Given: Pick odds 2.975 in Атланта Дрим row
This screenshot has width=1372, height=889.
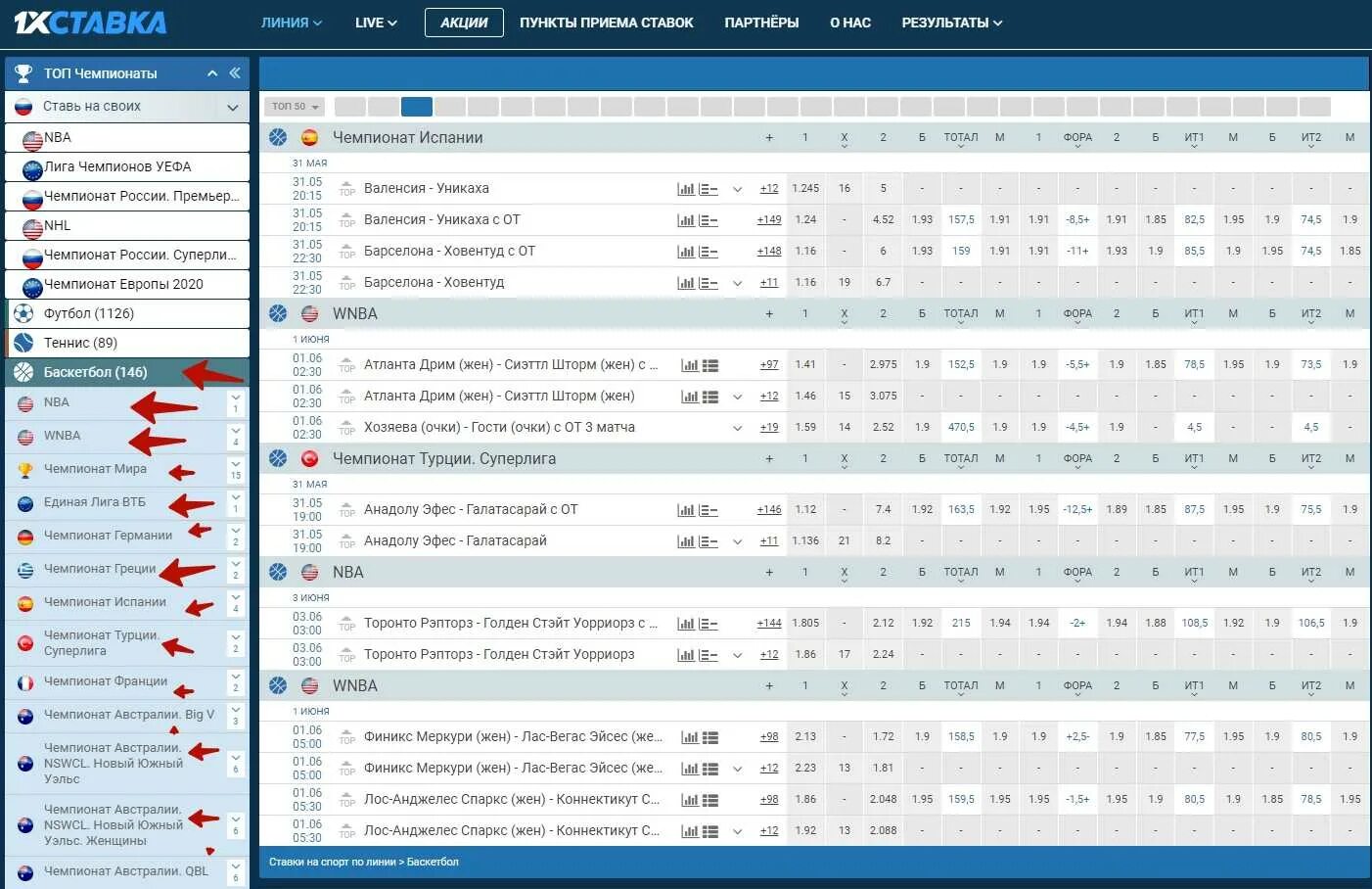Looking at the screenshot, I should [x=883, y=365].
